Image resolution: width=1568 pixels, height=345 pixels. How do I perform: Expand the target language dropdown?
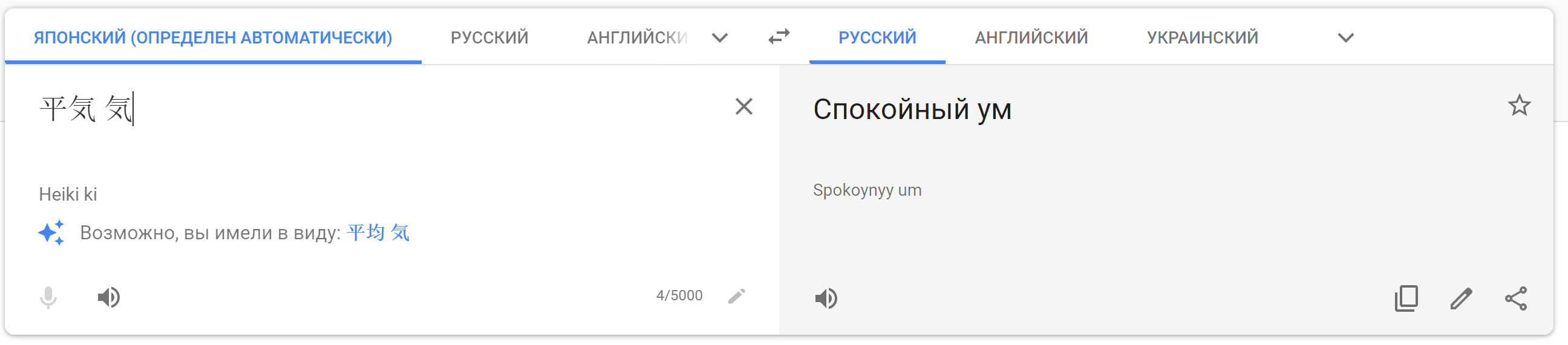[x=1345, y=38]
